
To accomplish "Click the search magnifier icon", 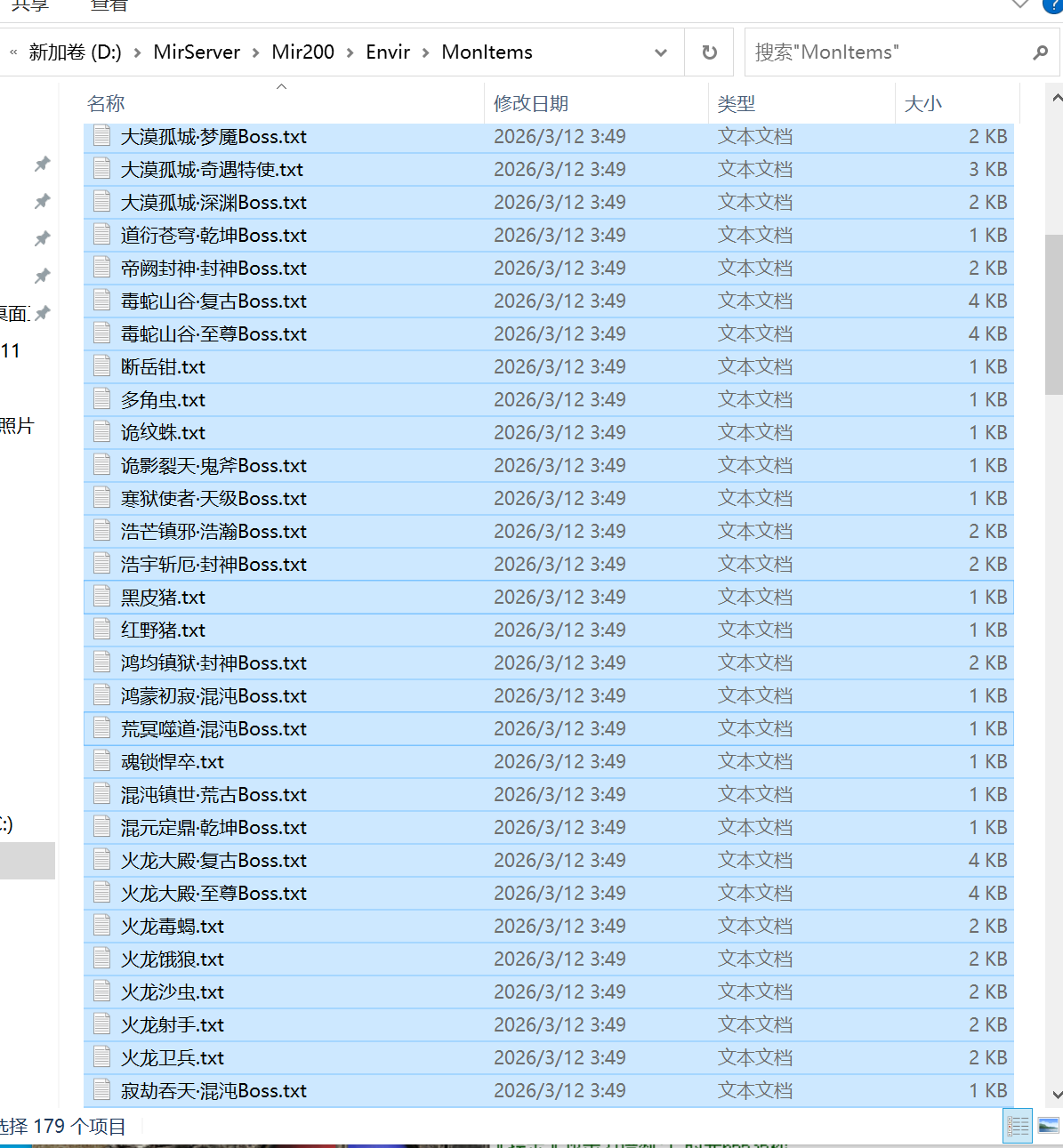I will point(1040,52).
